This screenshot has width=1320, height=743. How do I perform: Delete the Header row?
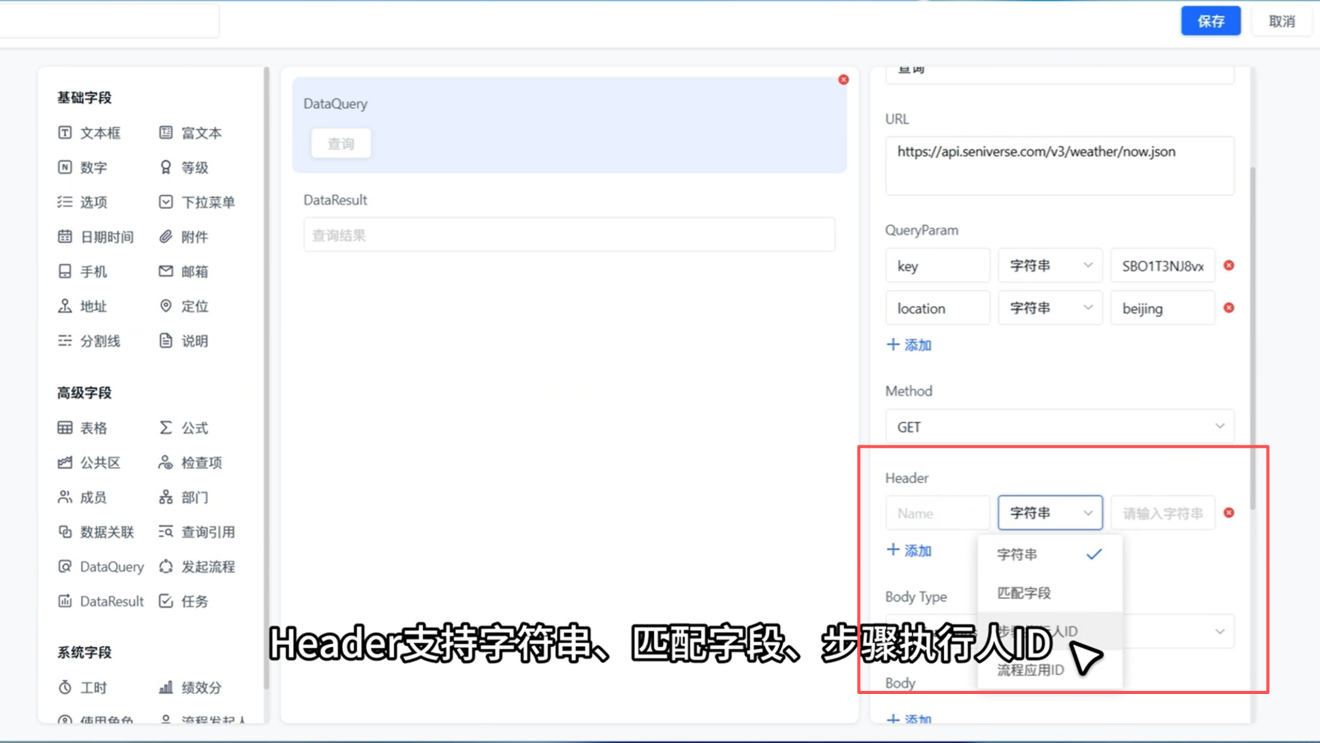tap(1229, 513)
